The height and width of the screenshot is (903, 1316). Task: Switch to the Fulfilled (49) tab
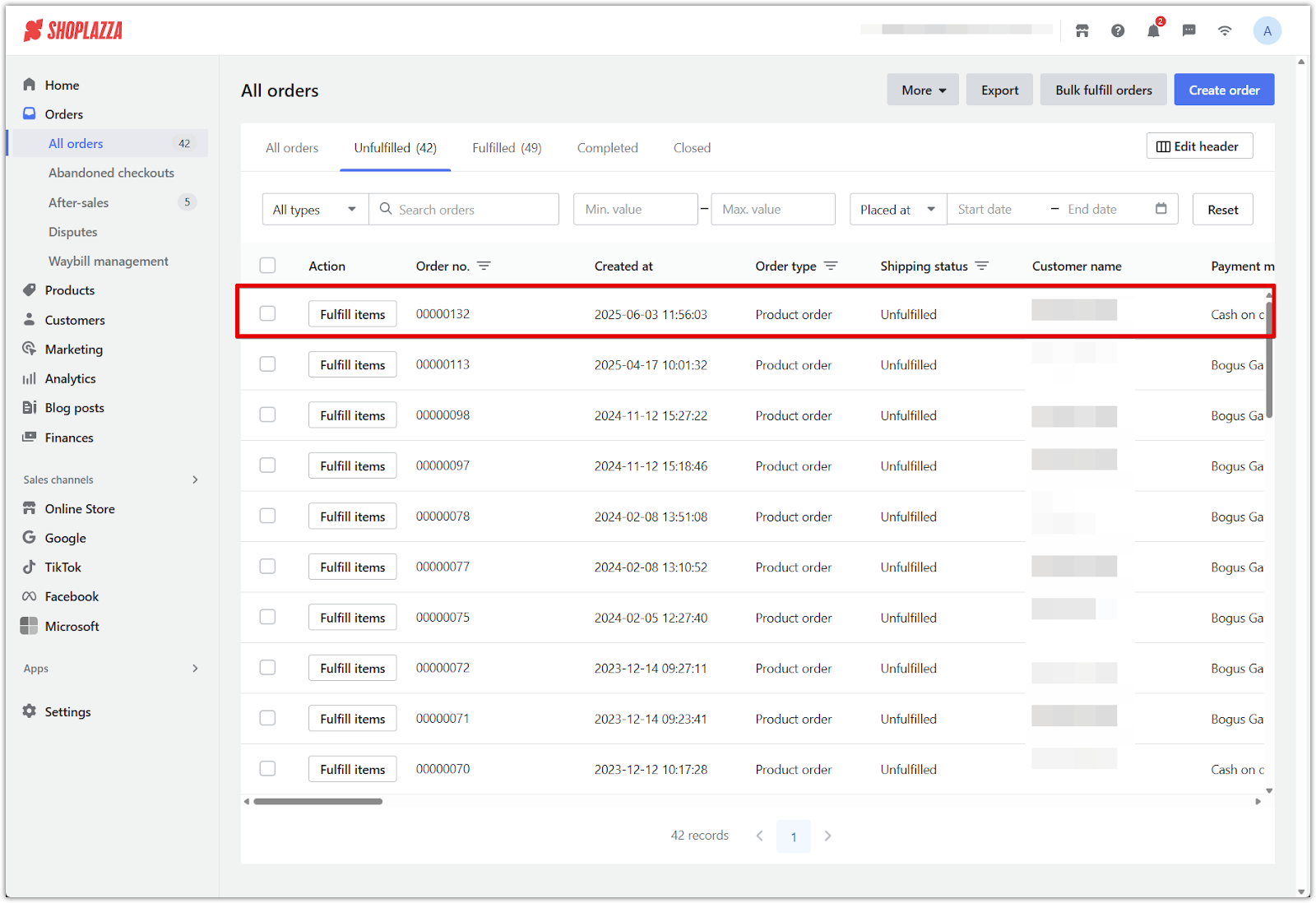click(x=507, y=148)
